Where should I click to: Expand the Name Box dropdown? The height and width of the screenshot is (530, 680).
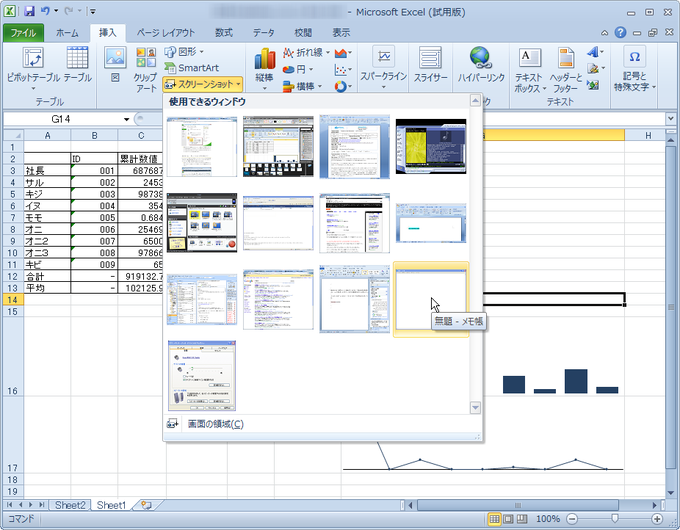pyautogui.click(x=127, y=119)
